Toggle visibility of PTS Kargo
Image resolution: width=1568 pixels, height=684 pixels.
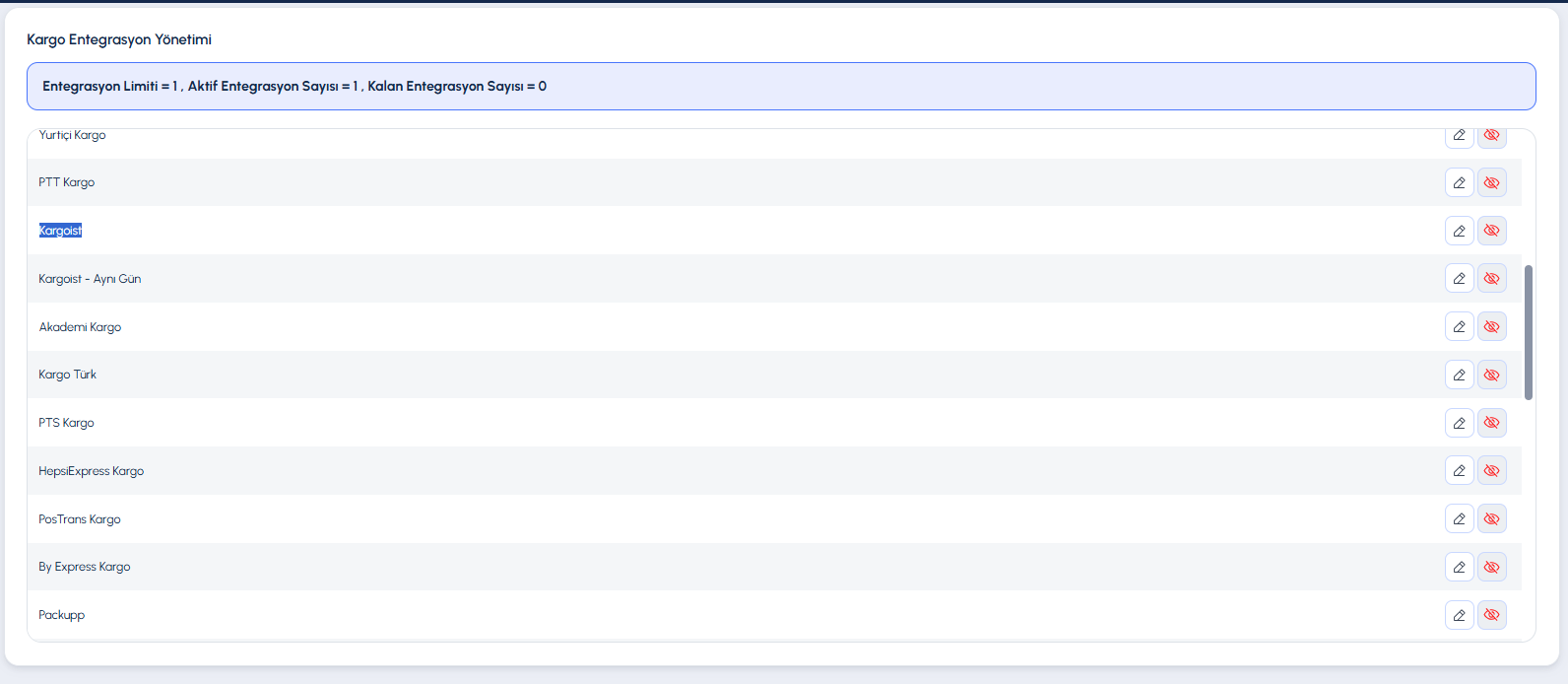click(1492, 423)
